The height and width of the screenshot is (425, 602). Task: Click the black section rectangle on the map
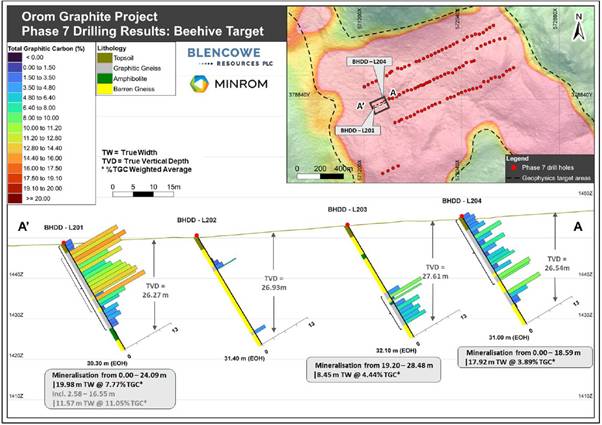click(380, 102)
